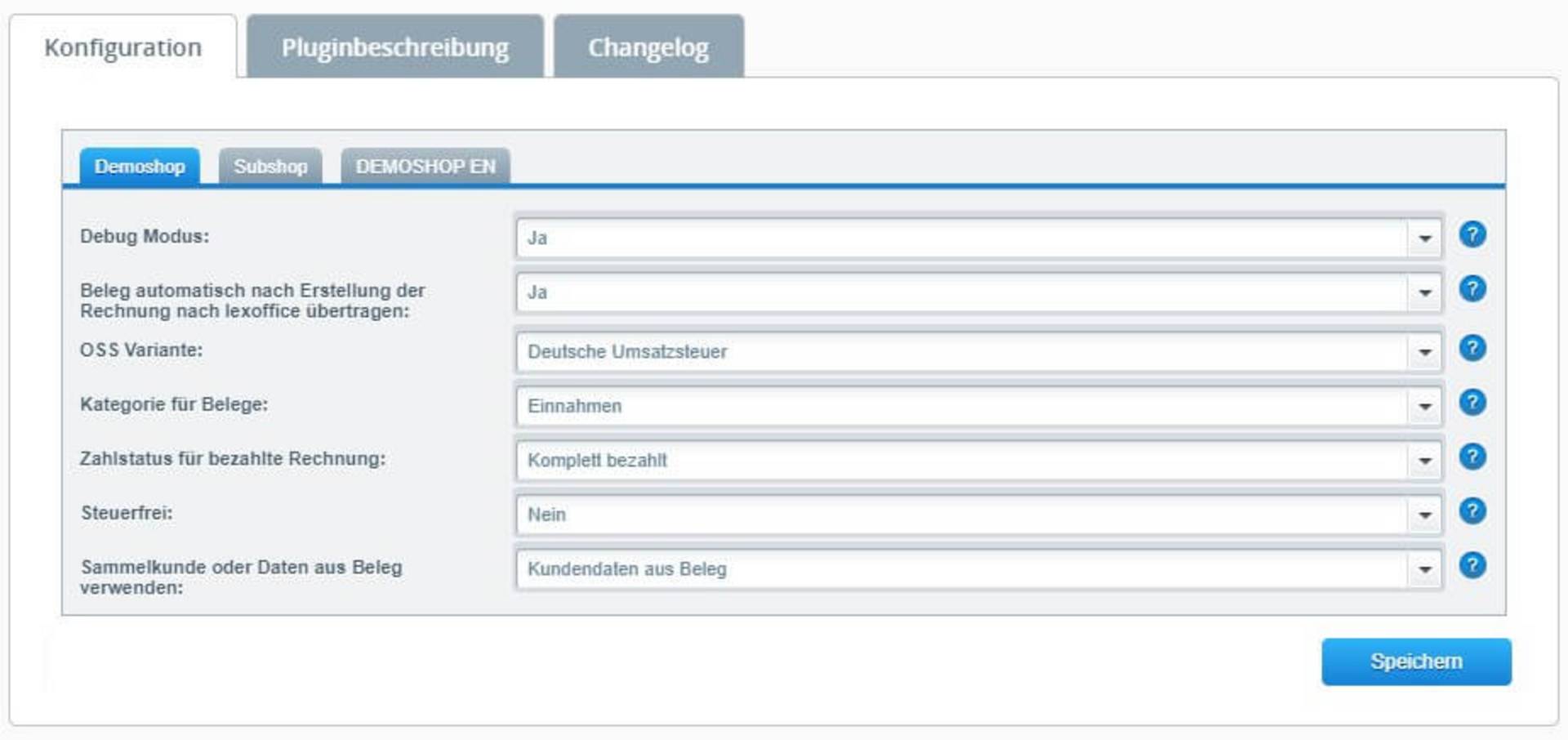Open help for automatic Beleg transfer setting
Viewport: 1568px width, 740px height.
(1472, 289)
